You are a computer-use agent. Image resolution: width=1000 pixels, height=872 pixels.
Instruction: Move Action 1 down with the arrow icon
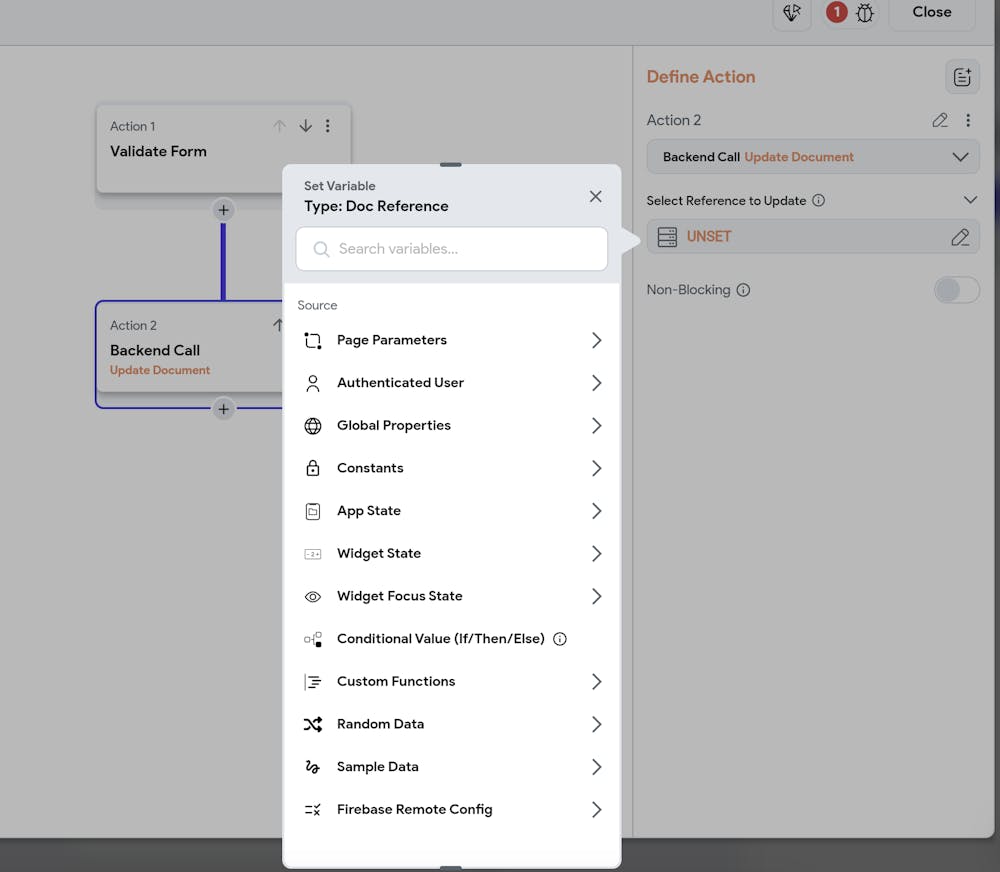click(x=306, y=126)
